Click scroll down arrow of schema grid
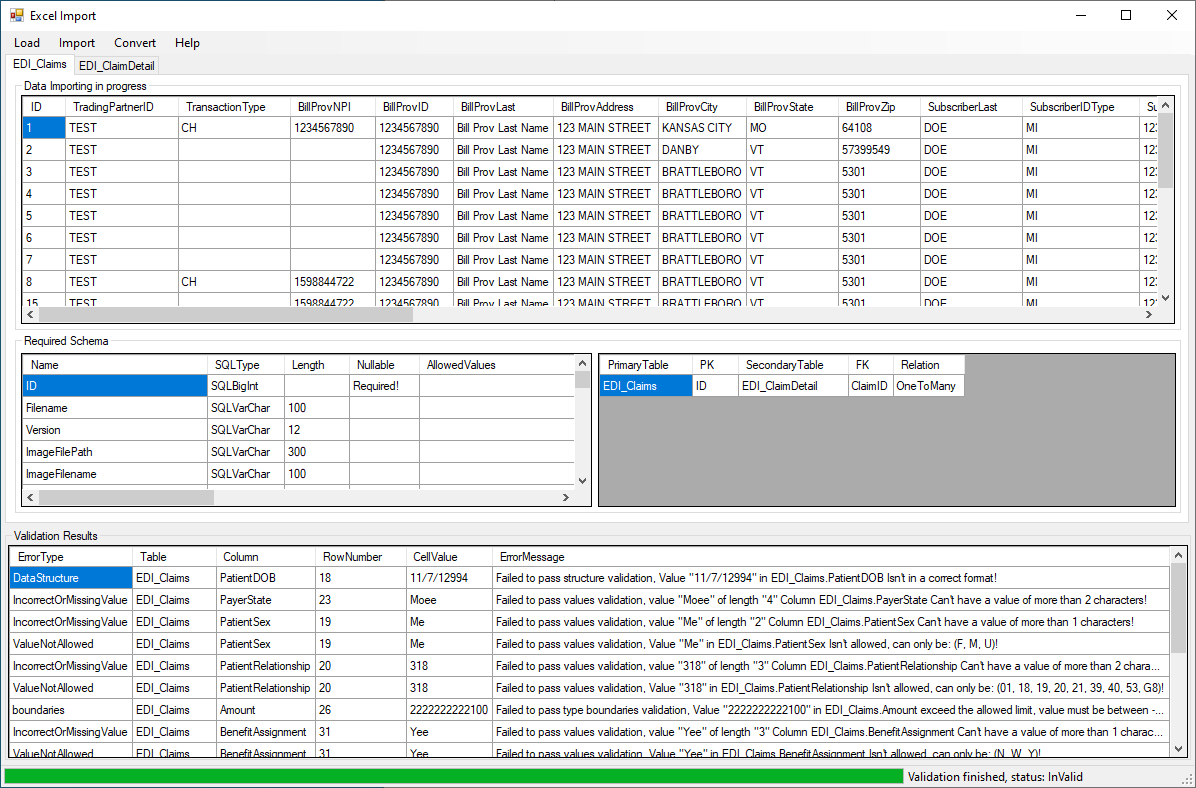1196x788 pixels. pyautogui.click(x=582, y=481)
